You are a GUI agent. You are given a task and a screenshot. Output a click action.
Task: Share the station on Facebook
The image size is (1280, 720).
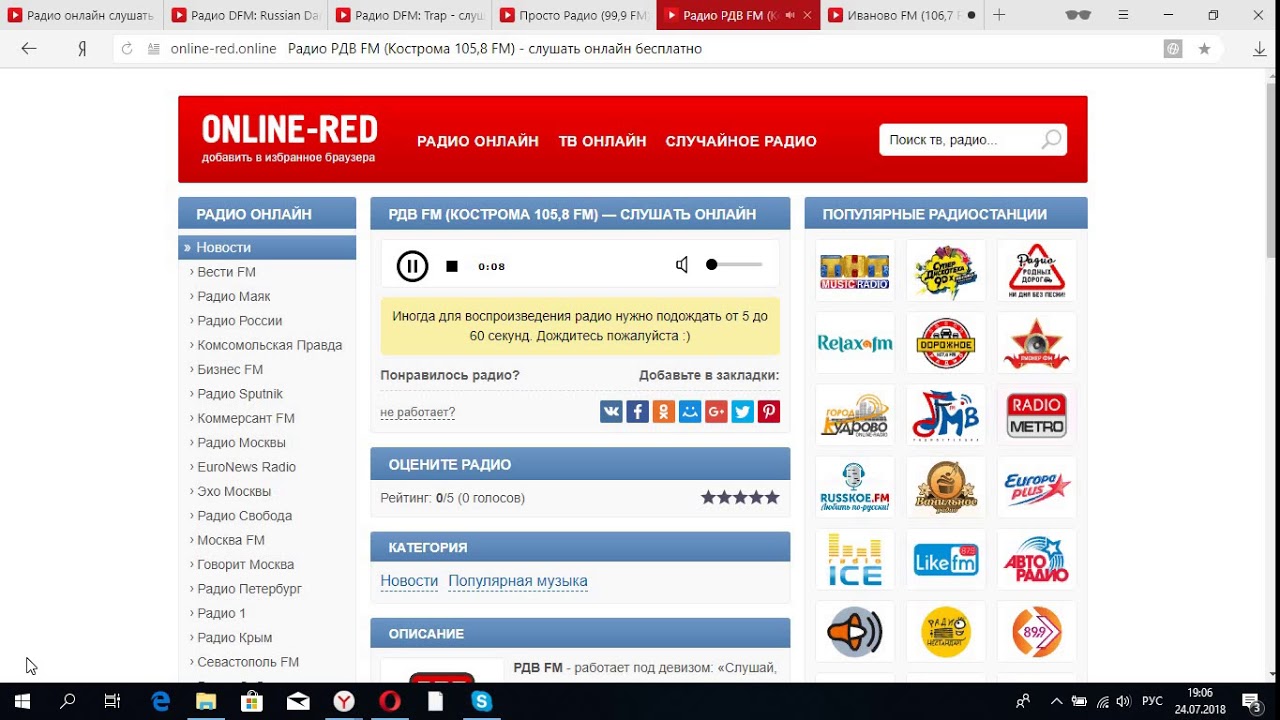click(x=637, y=411)
